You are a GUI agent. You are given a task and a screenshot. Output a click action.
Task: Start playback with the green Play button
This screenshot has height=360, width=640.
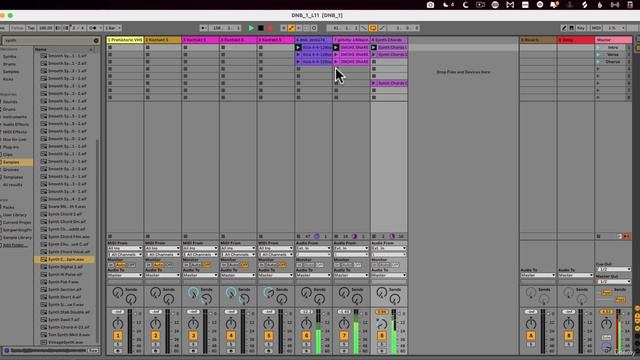point(251,28)
